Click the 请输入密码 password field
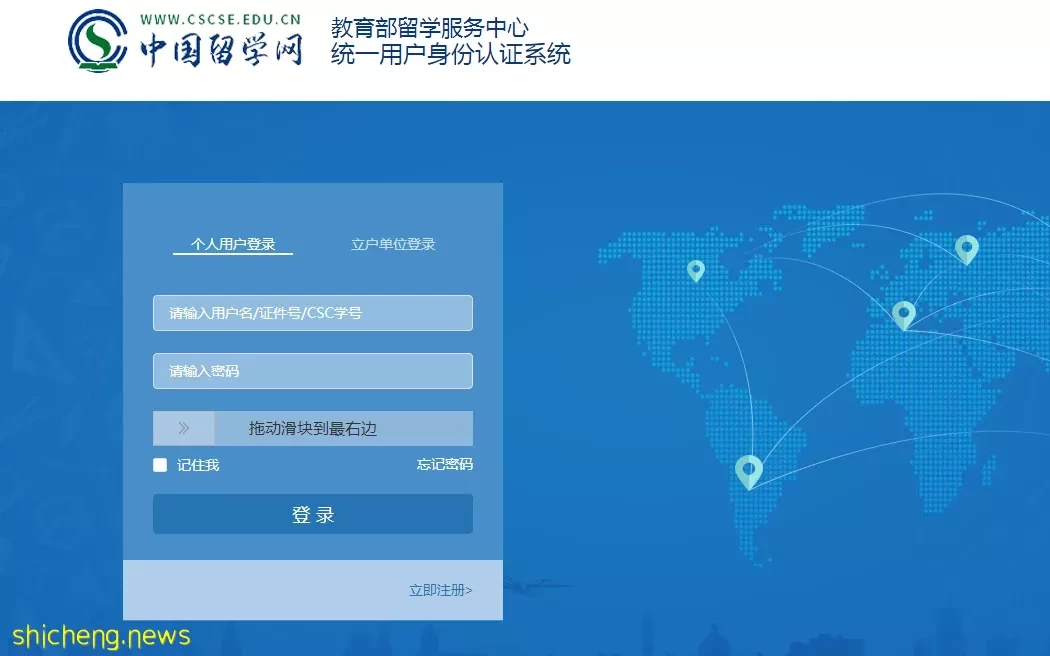 coord(313,371)
